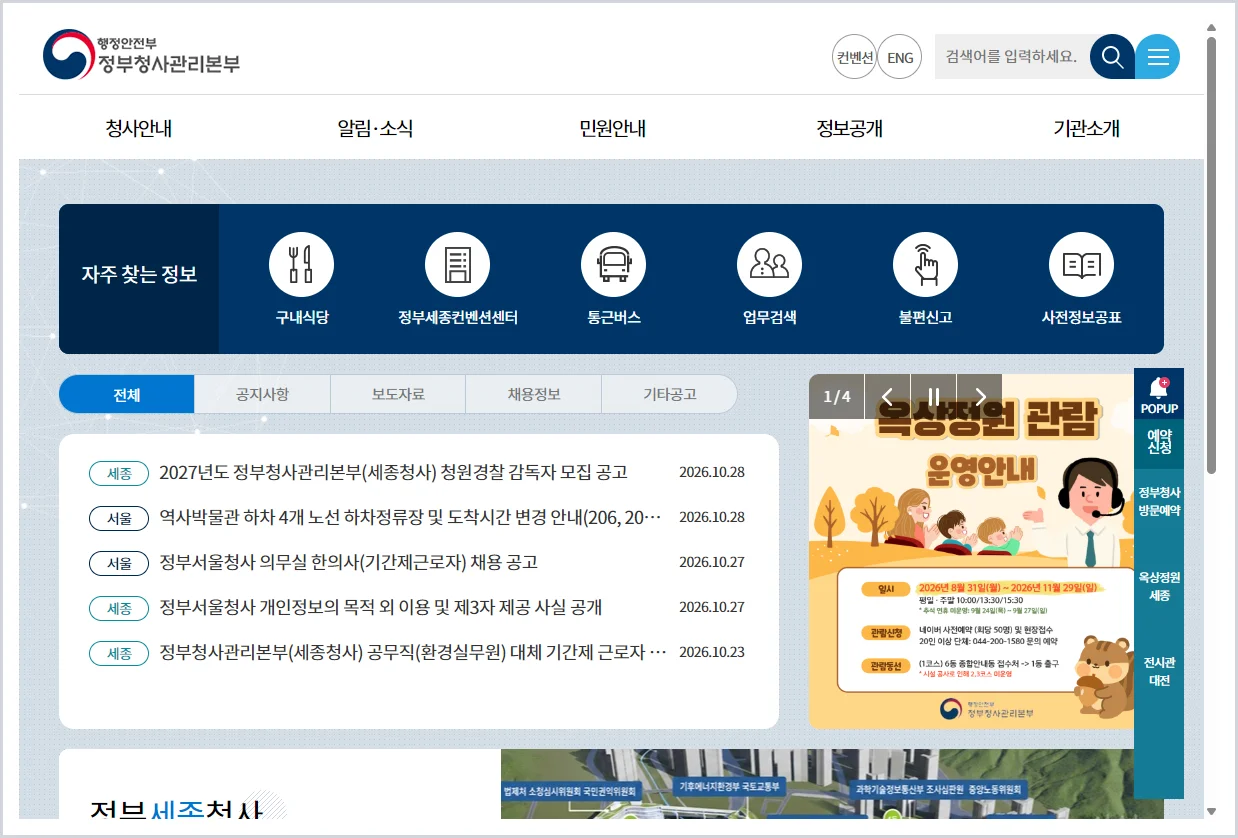Click the page vertical scrollbar thumb
1238x838 pixels.
tap(1212, 254)
